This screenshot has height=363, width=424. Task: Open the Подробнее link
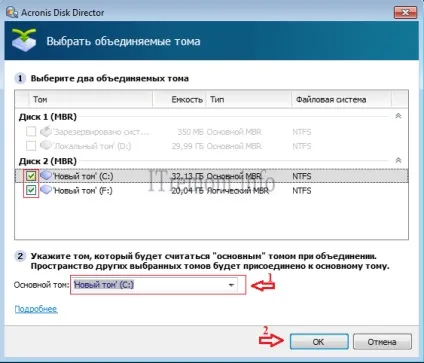coord(36,309)
